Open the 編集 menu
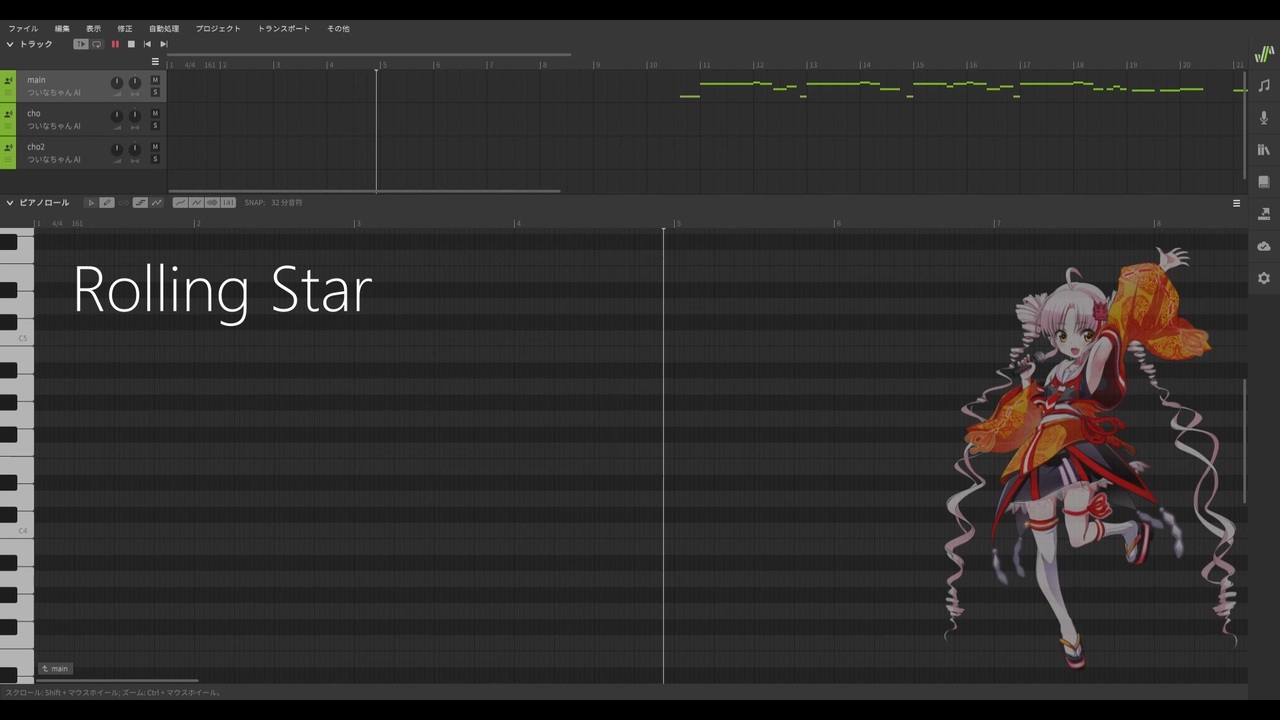 (62, 29)
